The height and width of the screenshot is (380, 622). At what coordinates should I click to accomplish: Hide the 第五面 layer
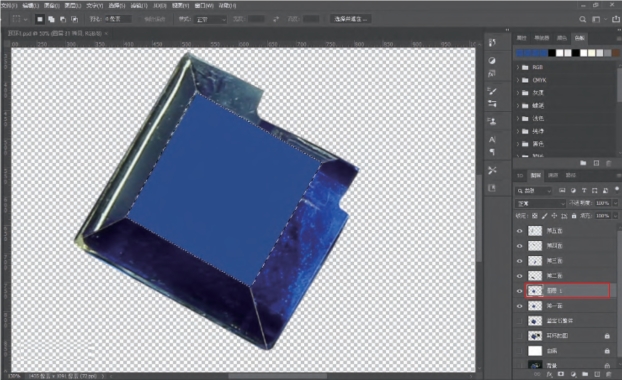(519, 231)
